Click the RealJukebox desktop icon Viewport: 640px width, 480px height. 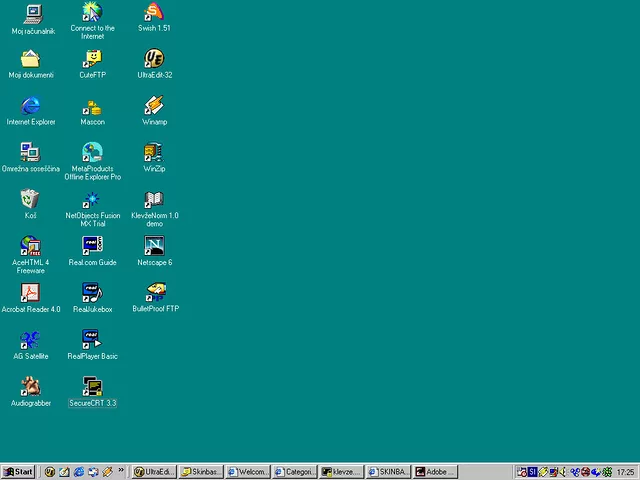coord(92,293)
